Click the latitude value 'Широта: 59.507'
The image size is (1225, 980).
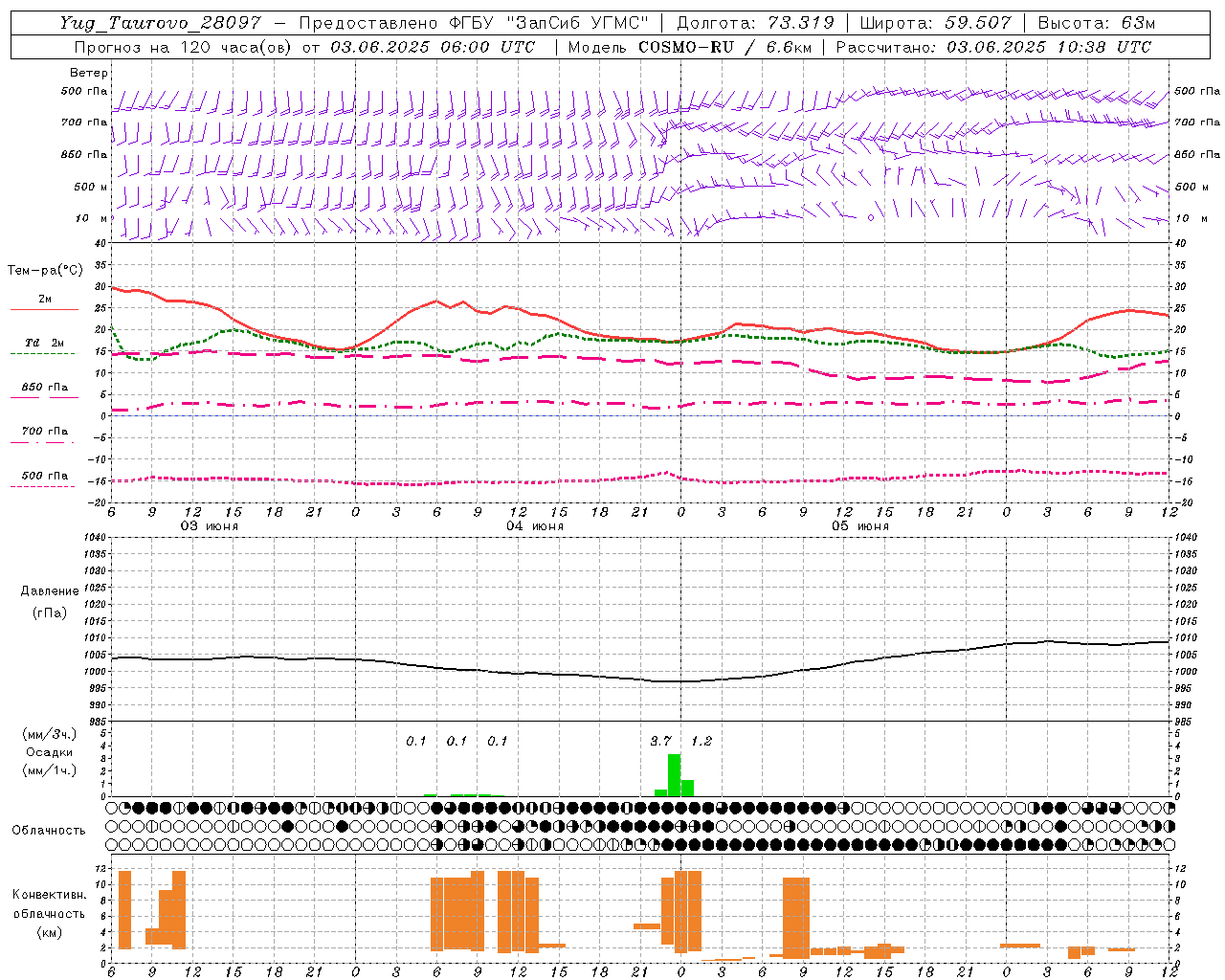pos(935,23)
